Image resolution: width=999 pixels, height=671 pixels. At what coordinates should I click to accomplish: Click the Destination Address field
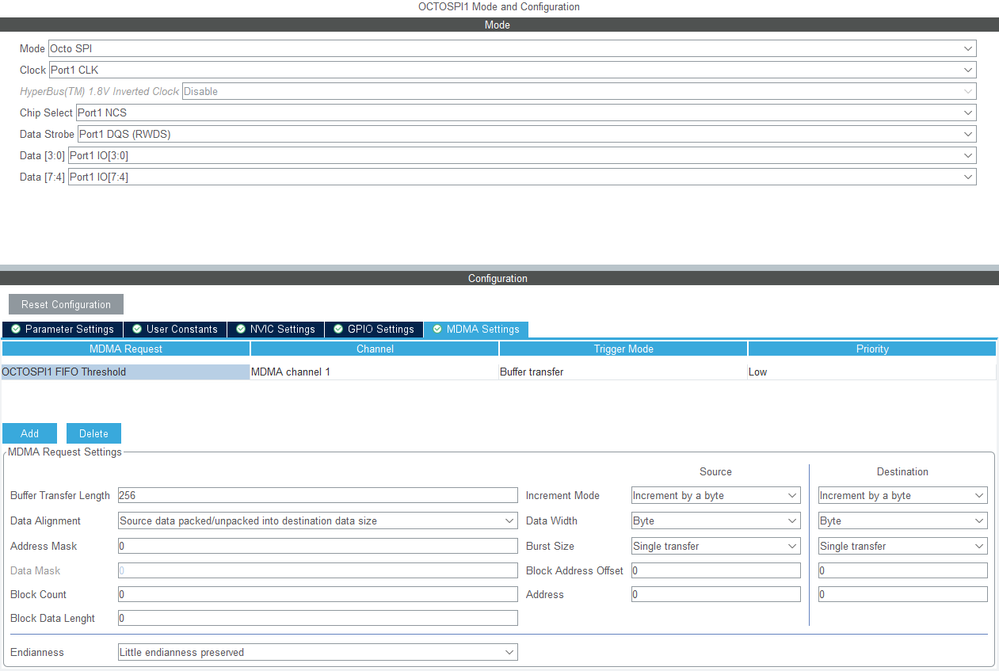point(903,595)
